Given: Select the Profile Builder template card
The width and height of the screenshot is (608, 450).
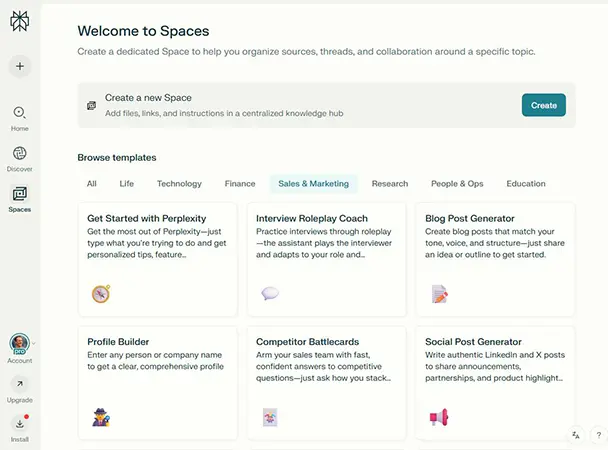Looking at the screenshot, I should pyautogui.click(x=158, y=383).
